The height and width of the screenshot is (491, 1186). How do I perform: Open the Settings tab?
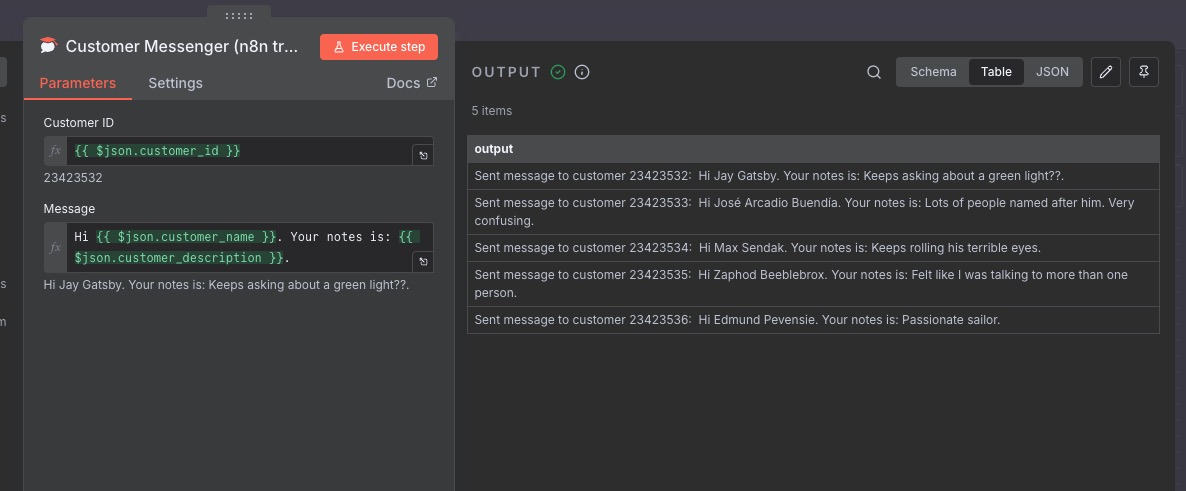coord(175,83)
